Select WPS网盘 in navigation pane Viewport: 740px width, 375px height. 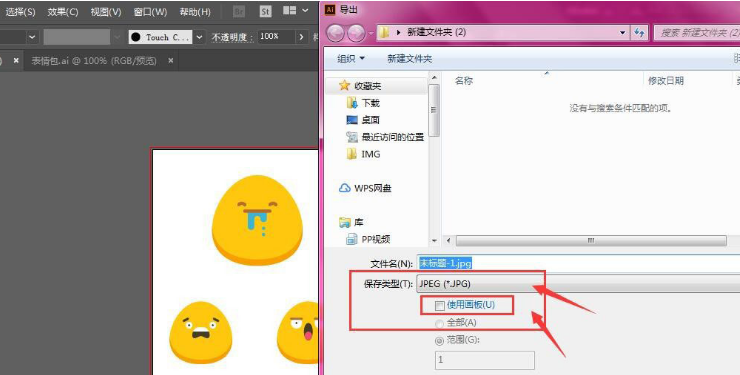pos(373,188)
